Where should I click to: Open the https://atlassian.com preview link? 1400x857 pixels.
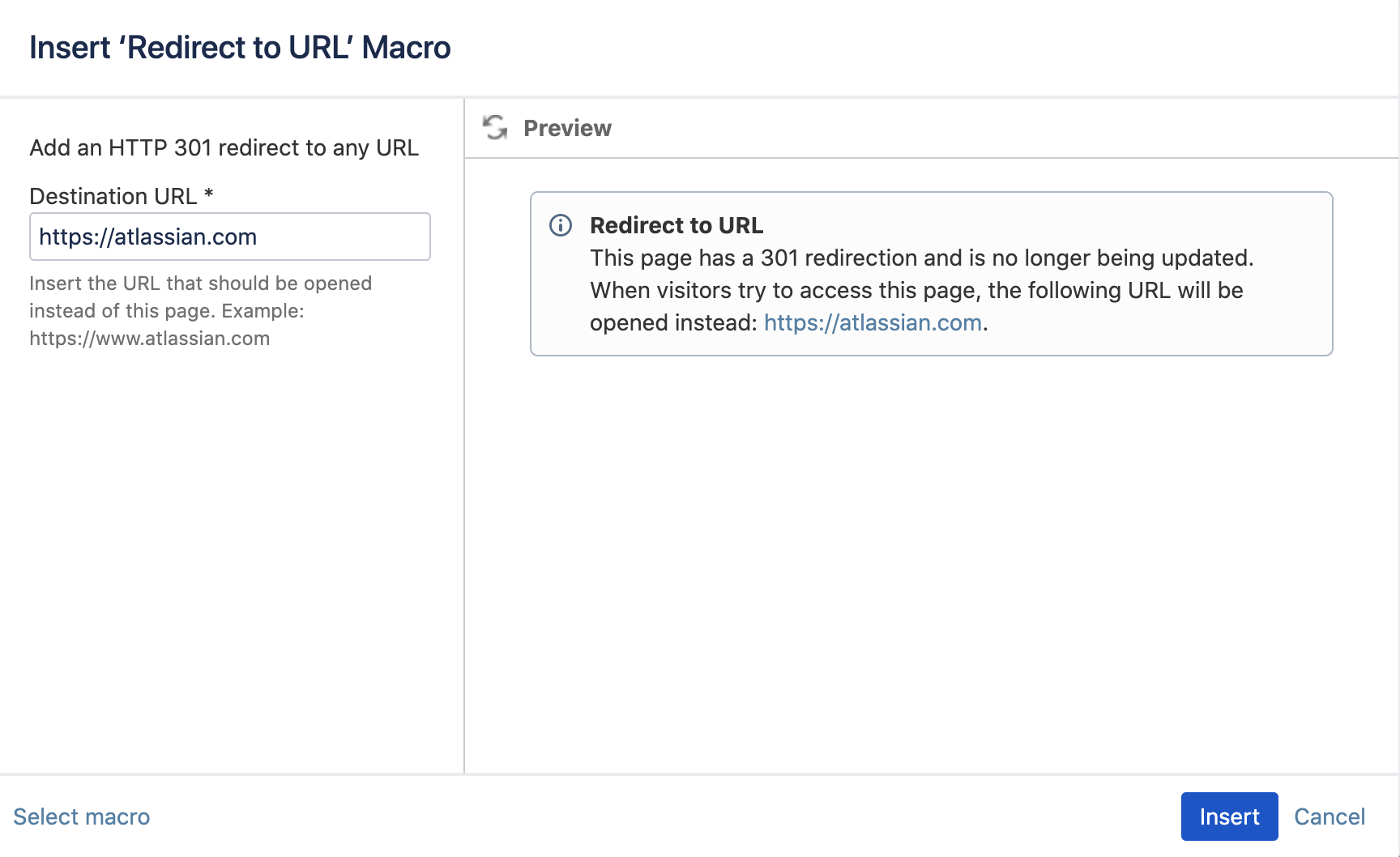click(873, 322)
